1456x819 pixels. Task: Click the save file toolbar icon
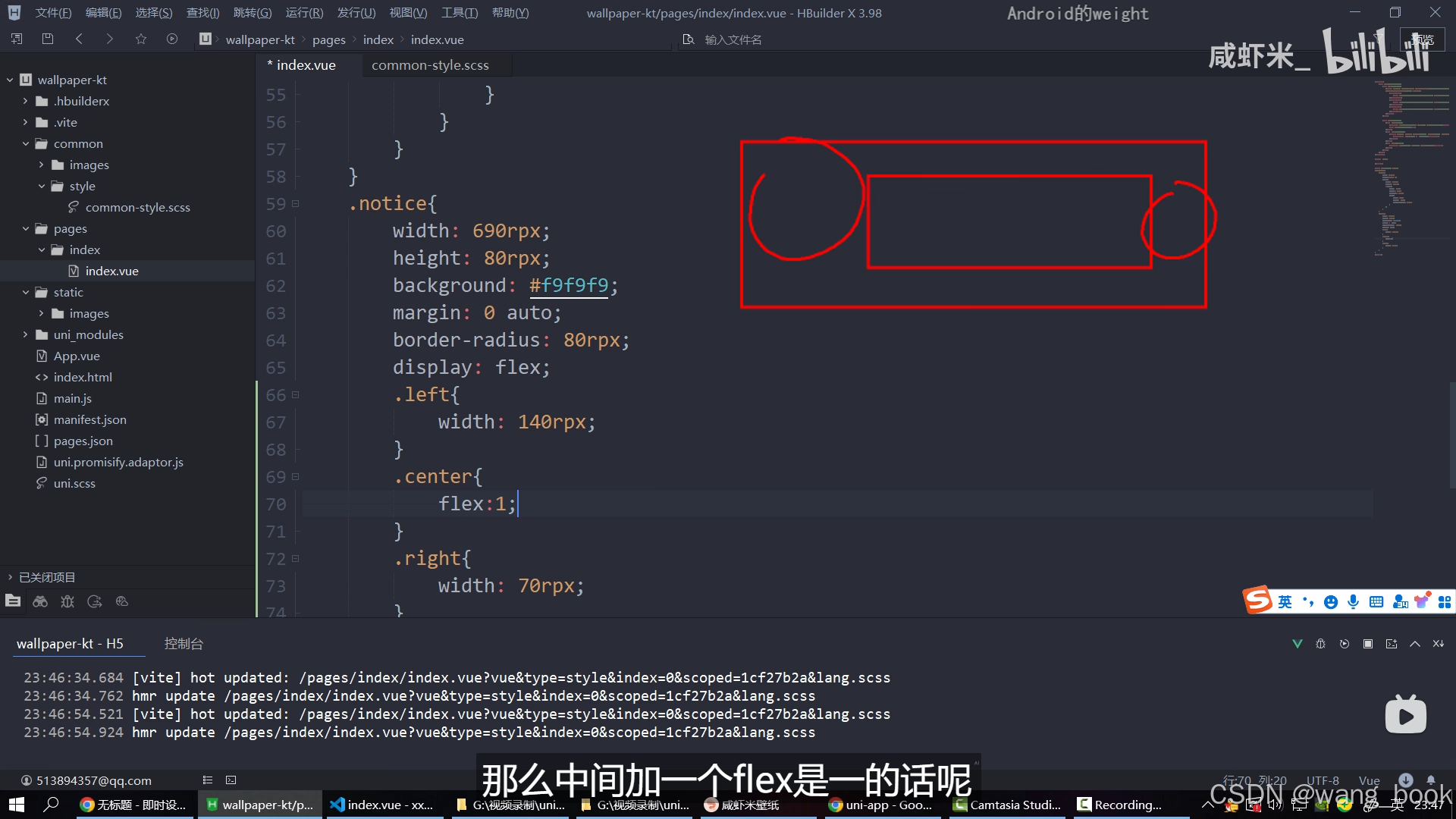48,39
